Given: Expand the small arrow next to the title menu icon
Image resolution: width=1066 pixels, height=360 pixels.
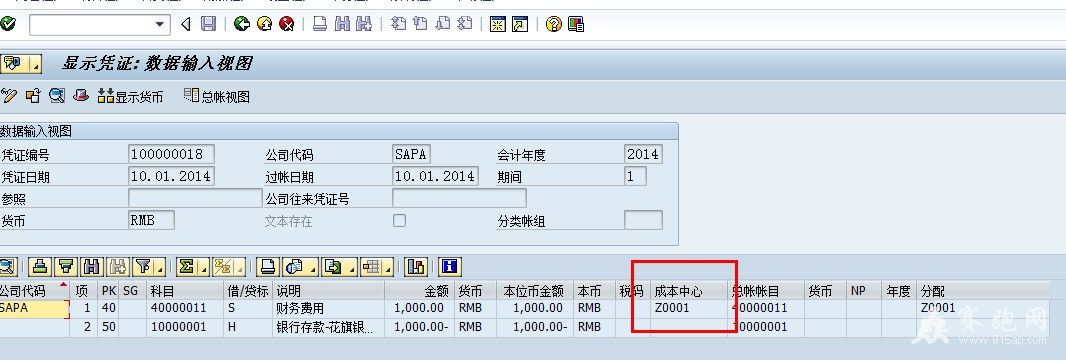Looking at the screenshot, I should pos(35,65).
